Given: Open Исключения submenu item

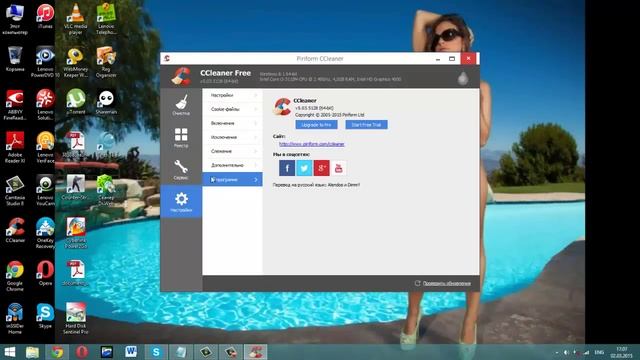Looking at the screenshot, I should click(233, 137).
